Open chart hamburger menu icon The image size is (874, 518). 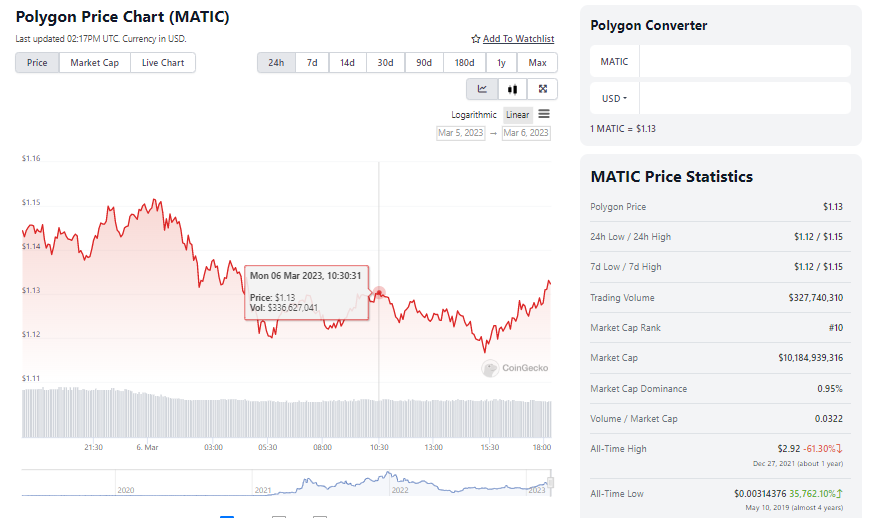[544, 114]
